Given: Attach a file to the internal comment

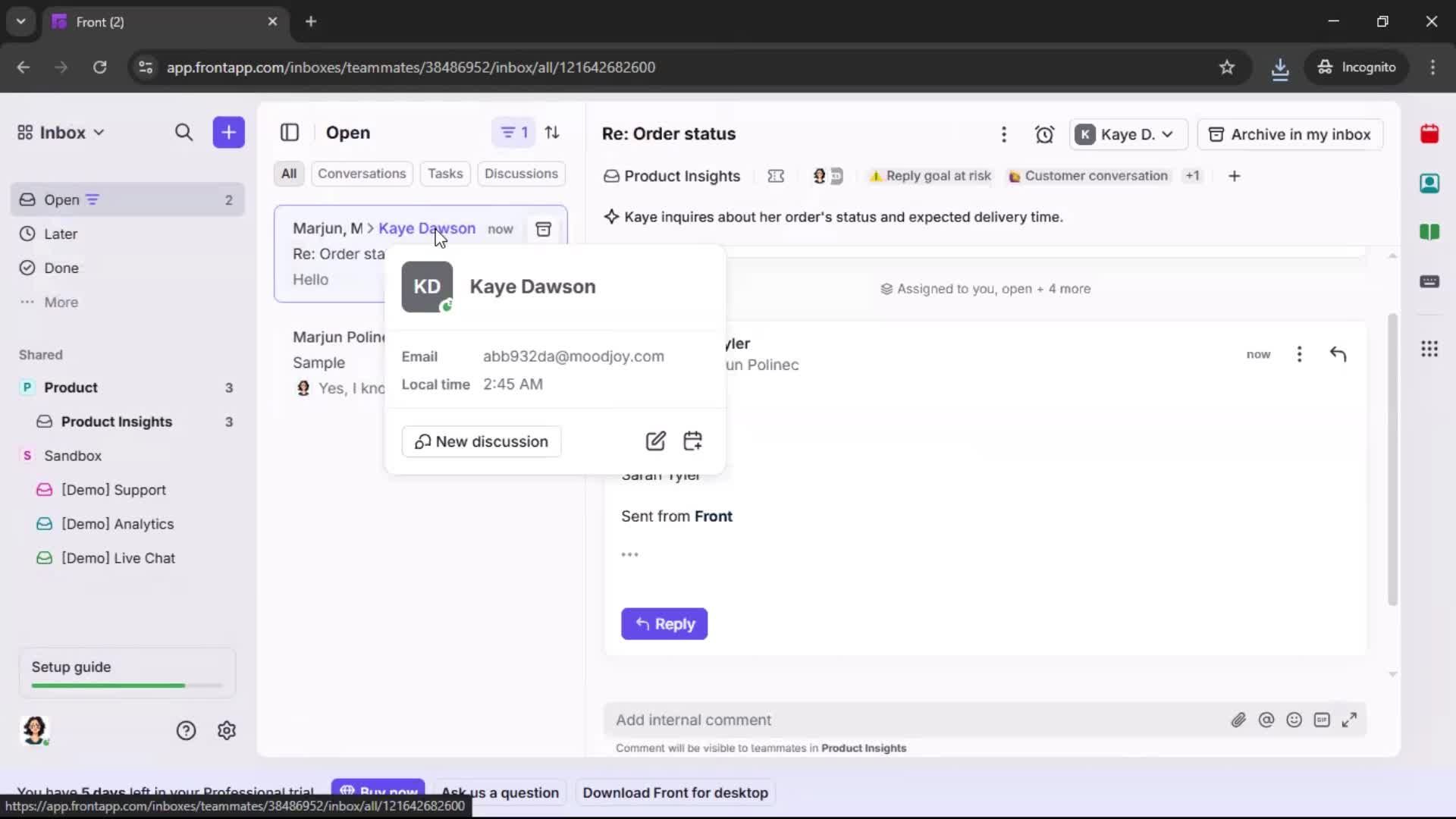Looking at the screenshot, I should (1238, 720).
